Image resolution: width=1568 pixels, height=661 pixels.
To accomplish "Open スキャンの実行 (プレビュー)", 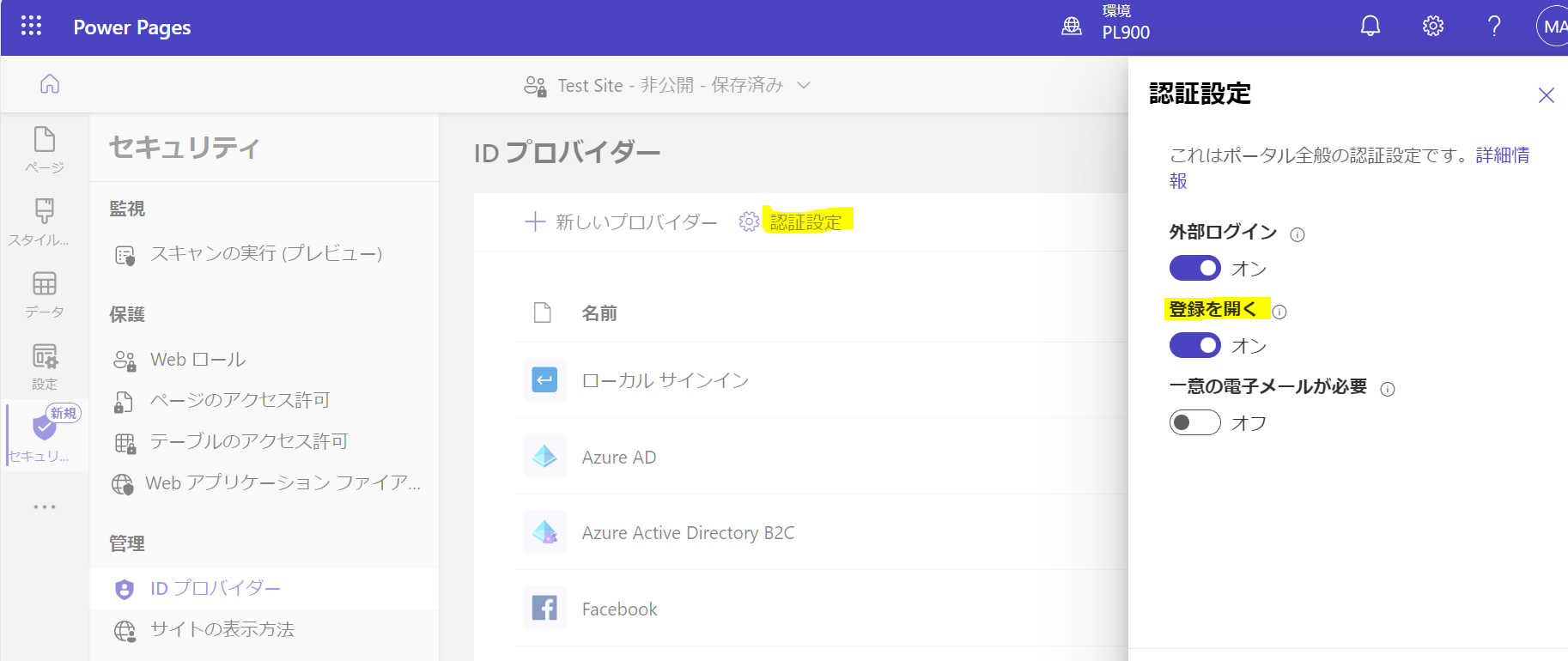I will pos(266,254).
